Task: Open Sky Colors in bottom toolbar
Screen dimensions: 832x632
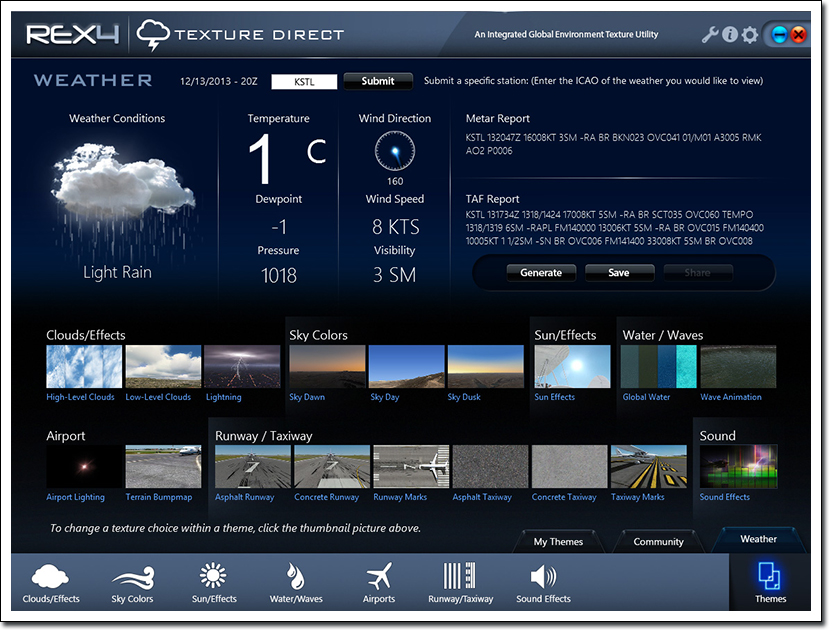Action: [x=132, y=584]
